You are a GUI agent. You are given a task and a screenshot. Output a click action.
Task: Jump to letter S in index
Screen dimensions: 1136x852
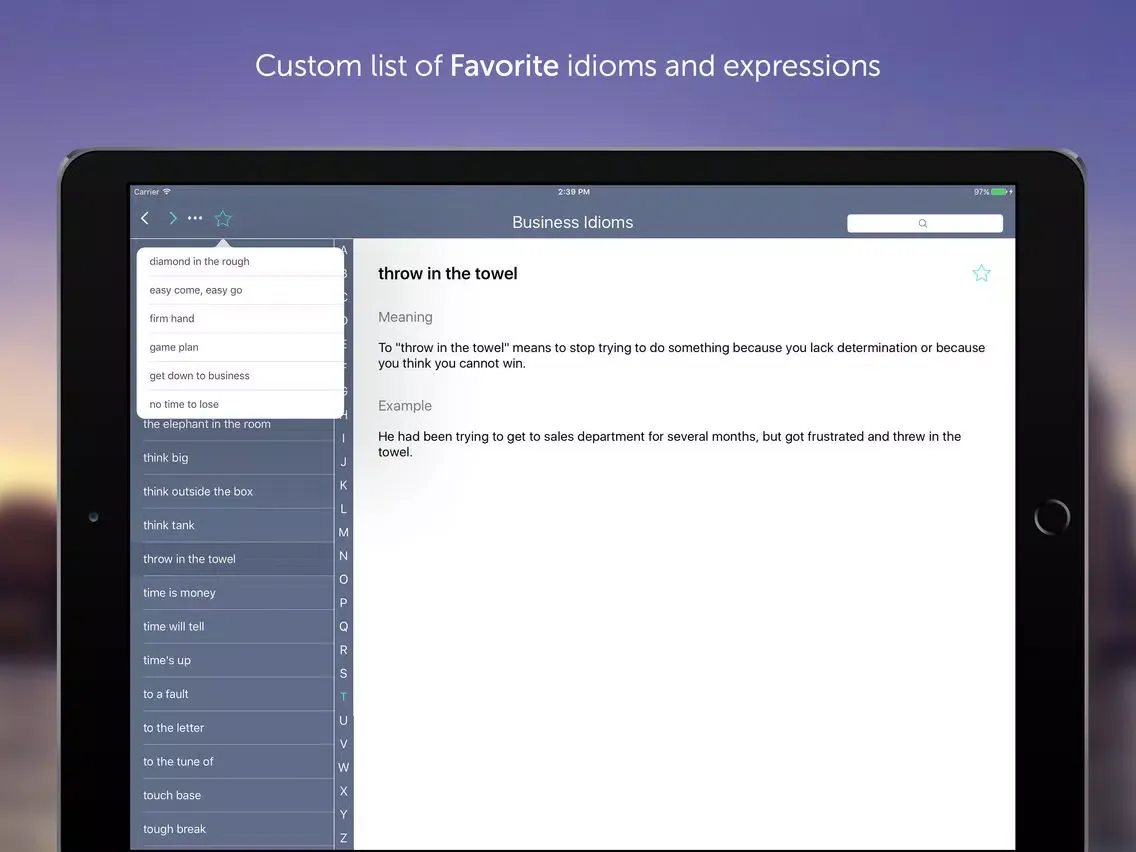tap(343, 673)
